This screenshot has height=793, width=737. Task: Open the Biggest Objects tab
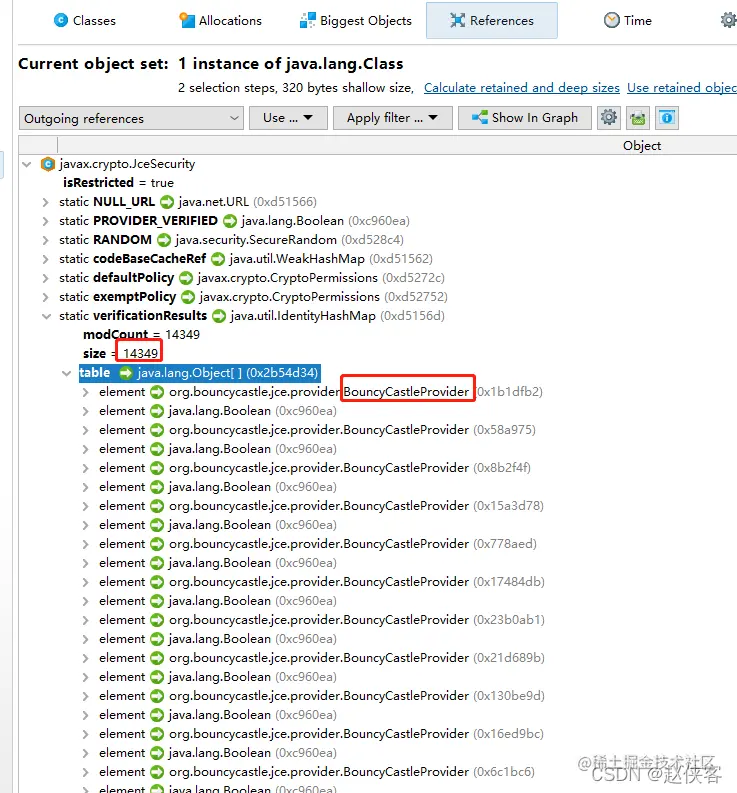point(356,21)
